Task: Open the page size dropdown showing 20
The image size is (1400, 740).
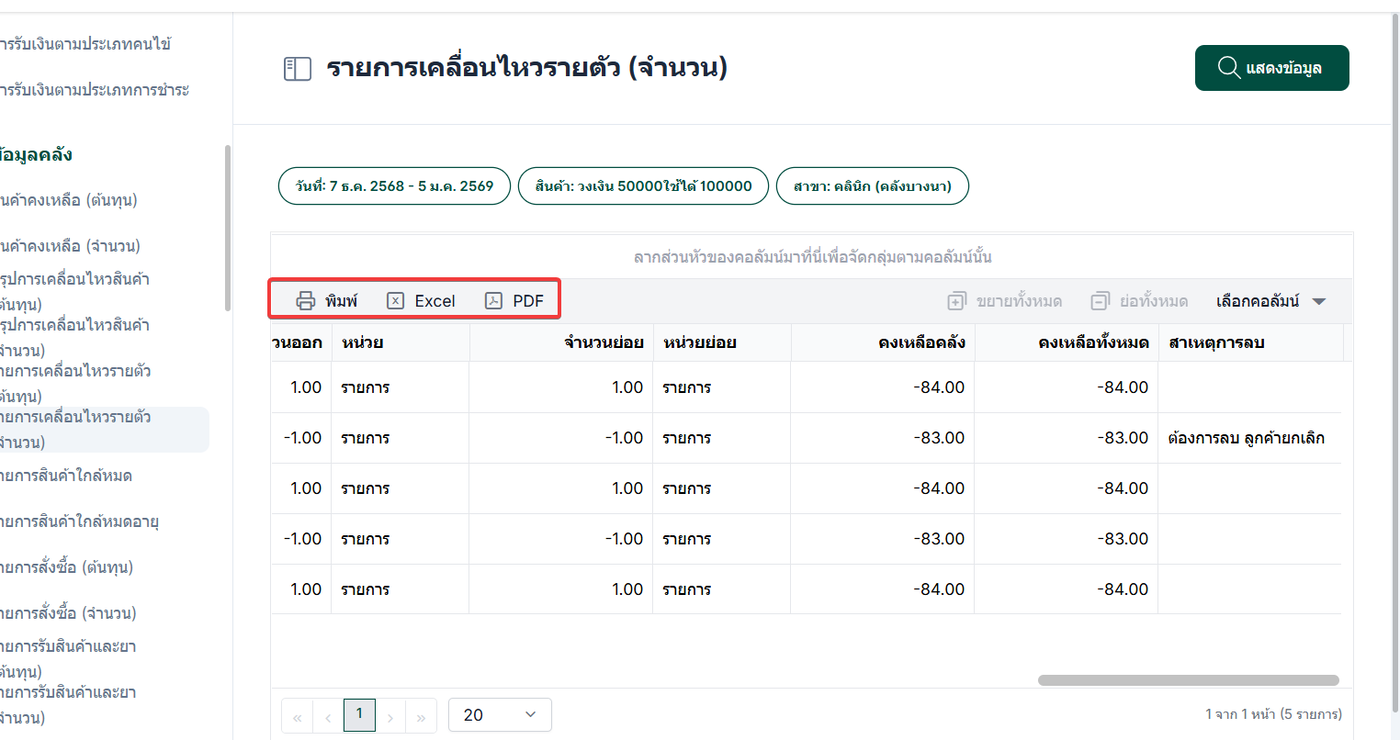Action: (500, 715)
